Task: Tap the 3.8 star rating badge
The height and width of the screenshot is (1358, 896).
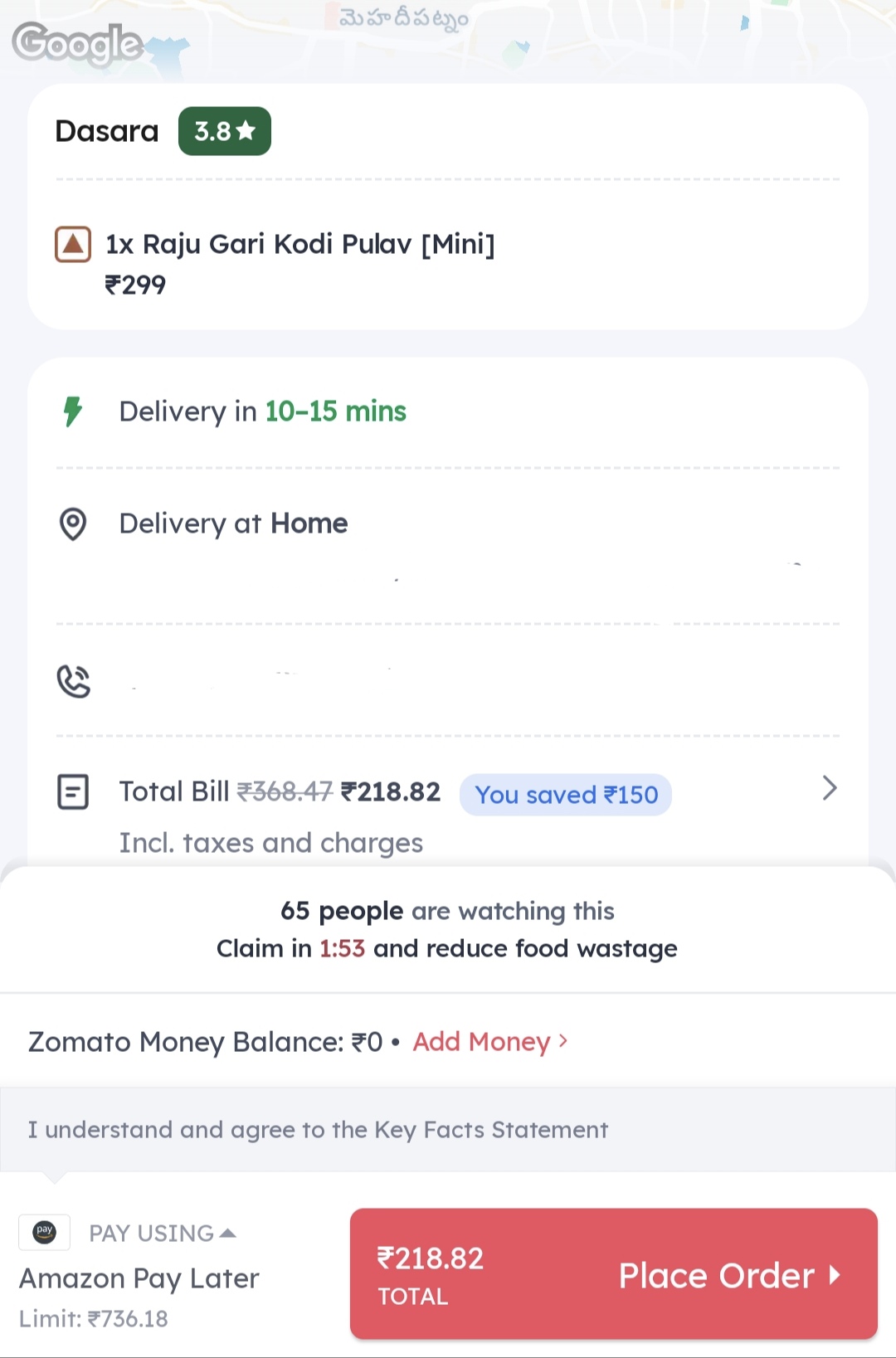Action: [224, 131]
